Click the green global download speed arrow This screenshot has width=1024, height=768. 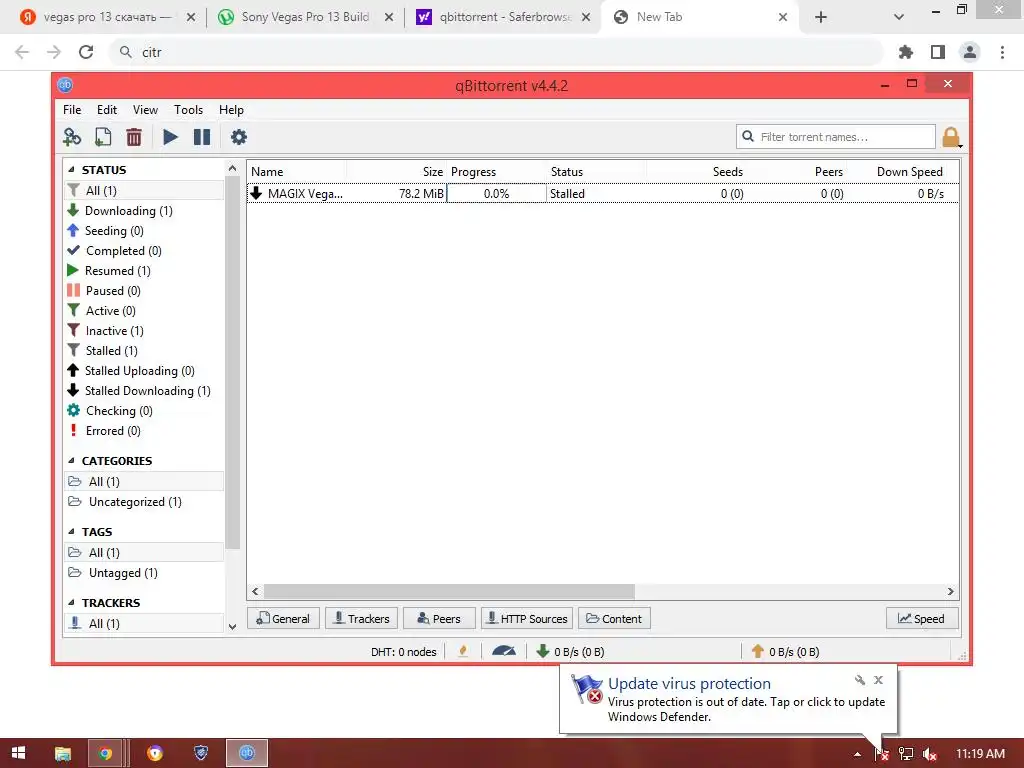point(542,651)
